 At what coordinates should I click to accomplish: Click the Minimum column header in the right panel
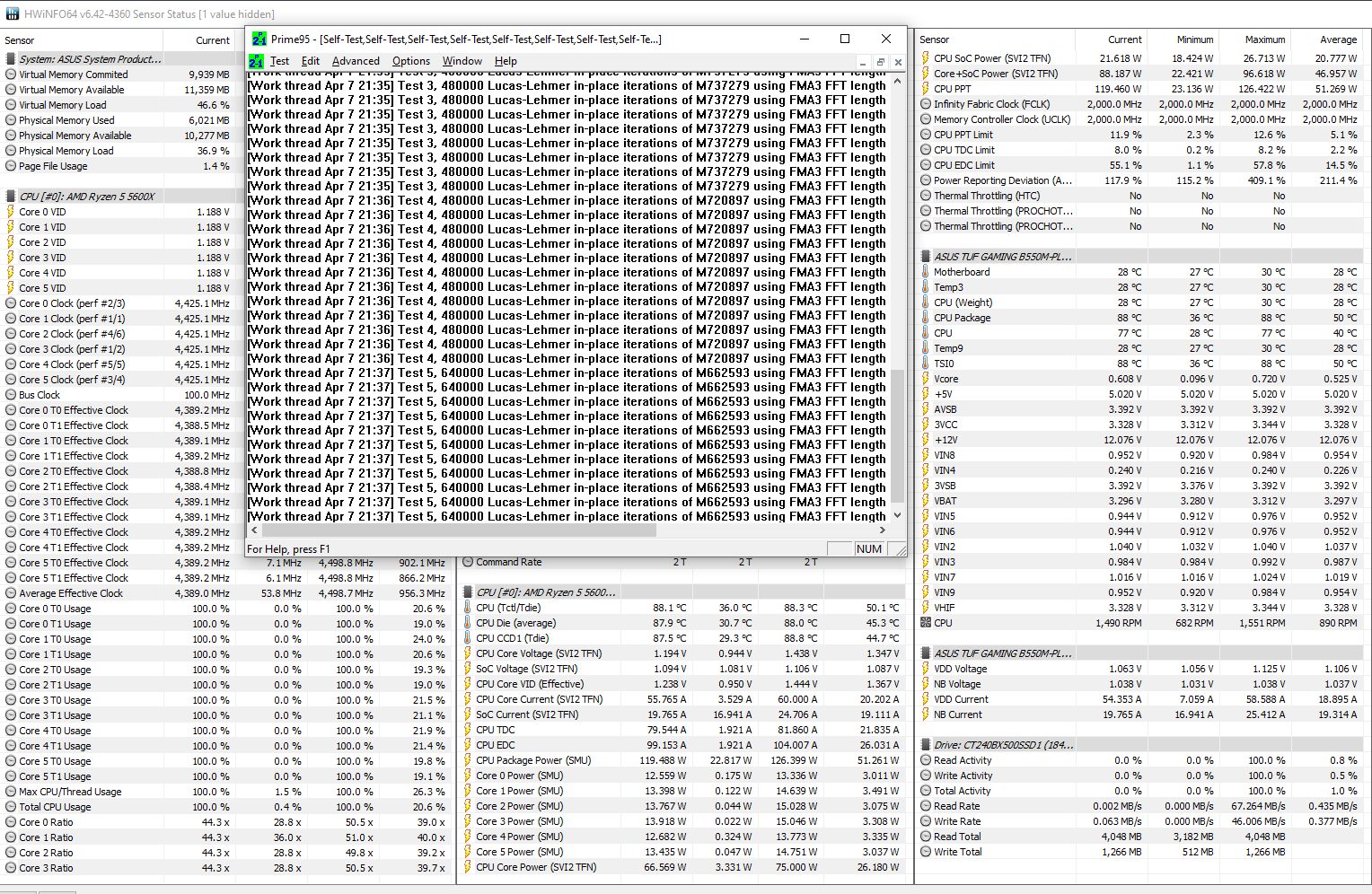(1183, 39)
